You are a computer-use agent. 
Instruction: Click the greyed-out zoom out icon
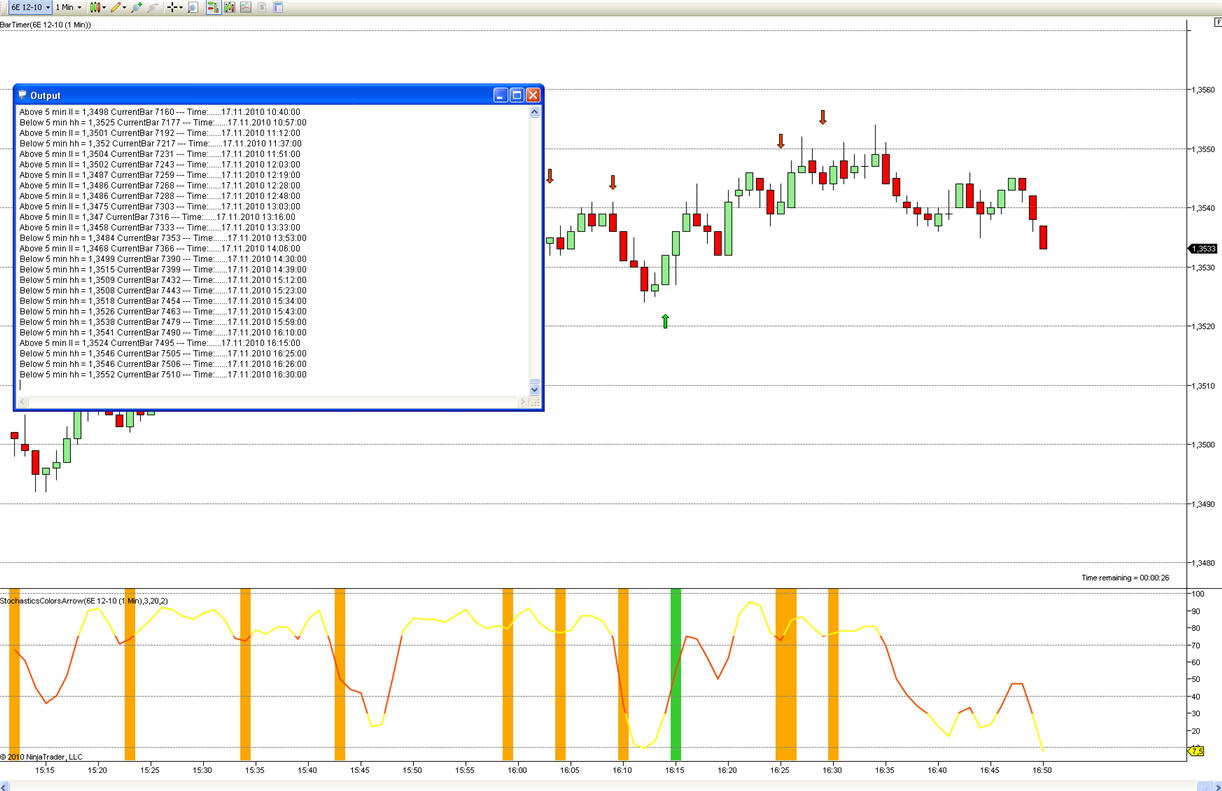[152, 7]
